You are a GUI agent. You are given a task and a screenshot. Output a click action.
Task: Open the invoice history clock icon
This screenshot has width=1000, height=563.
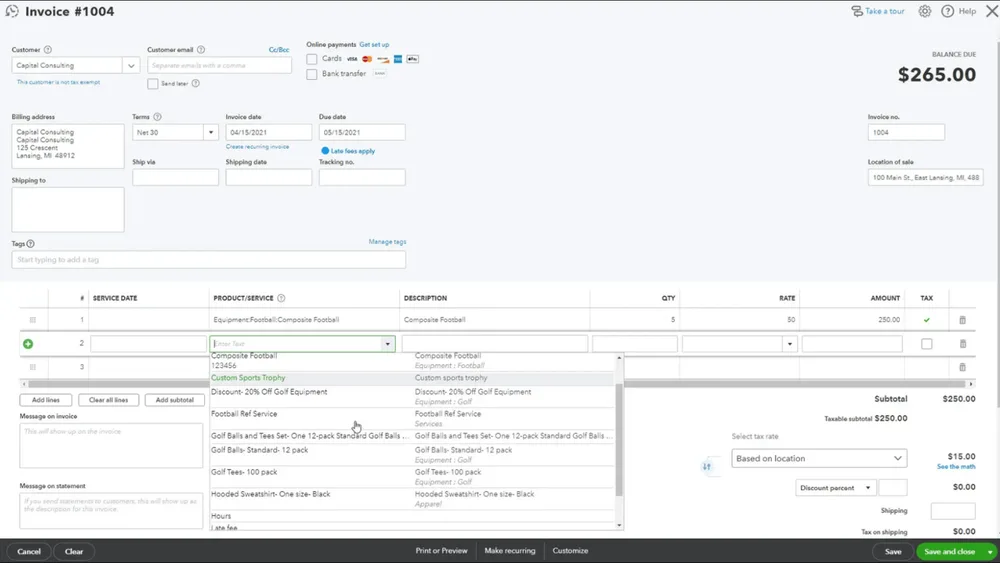click(x=12, y=11)
